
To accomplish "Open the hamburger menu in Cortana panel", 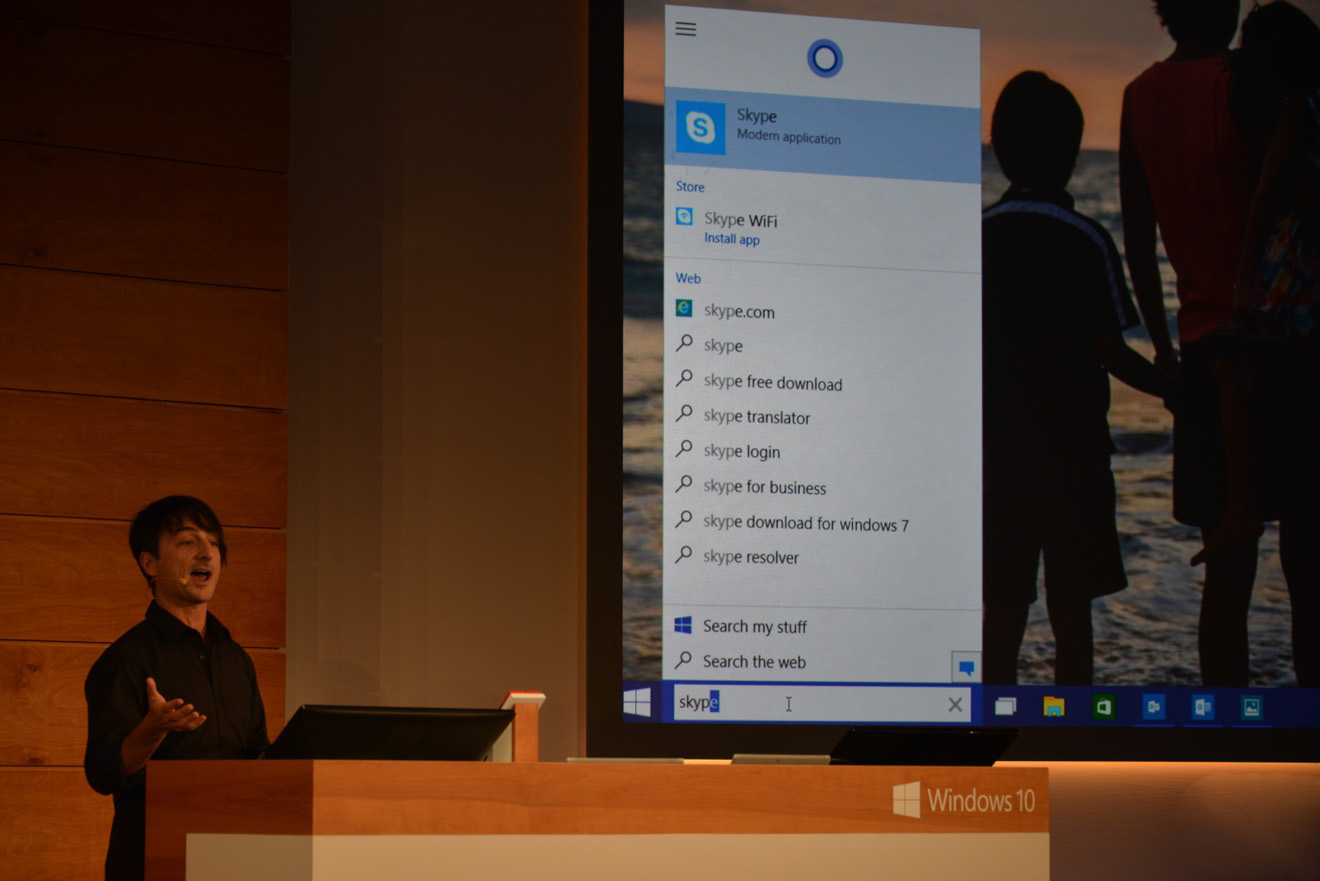I will (686, 29).
